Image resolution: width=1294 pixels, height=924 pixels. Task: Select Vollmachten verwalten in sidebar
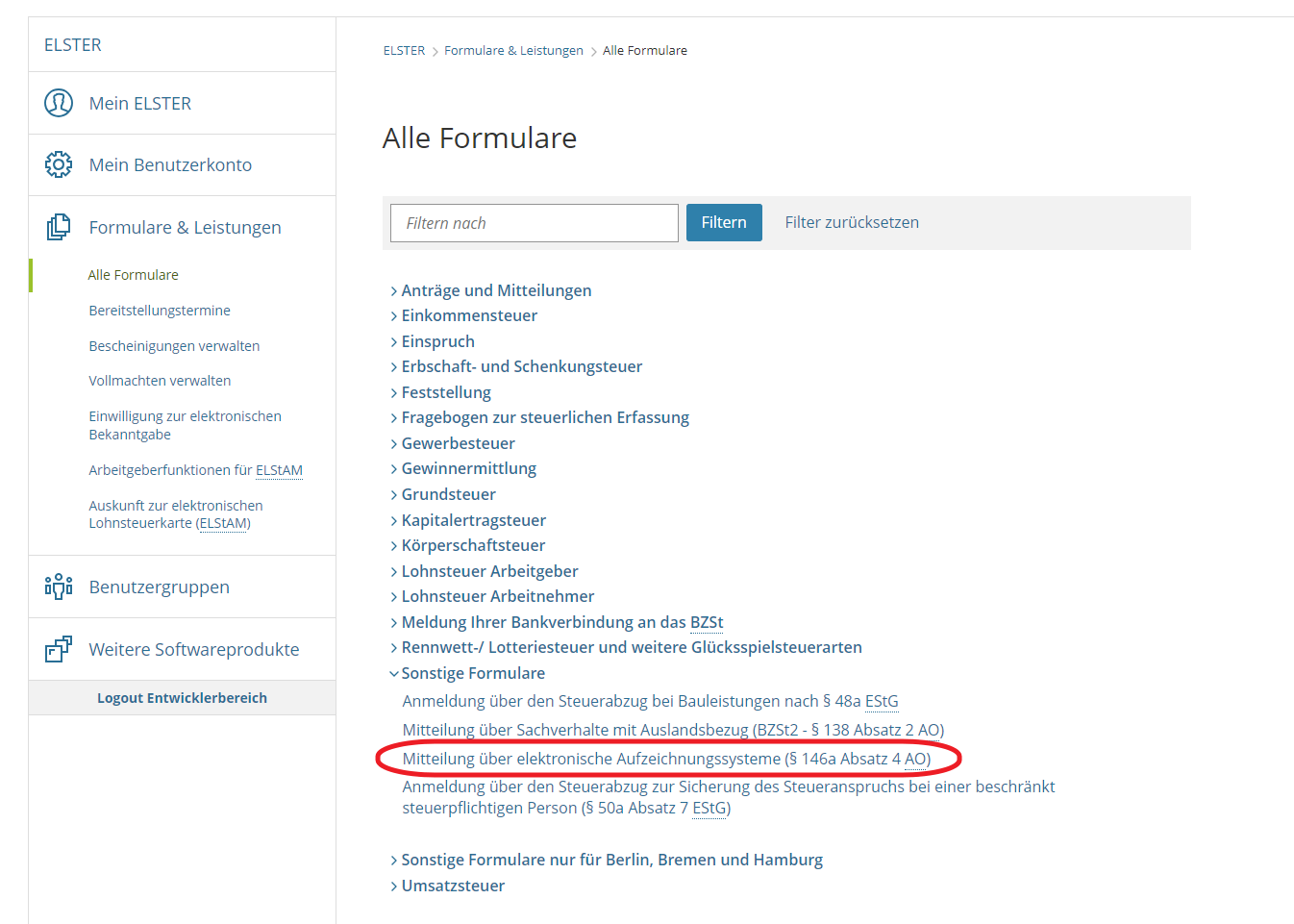pyautogui.click(x=160, y=381)
